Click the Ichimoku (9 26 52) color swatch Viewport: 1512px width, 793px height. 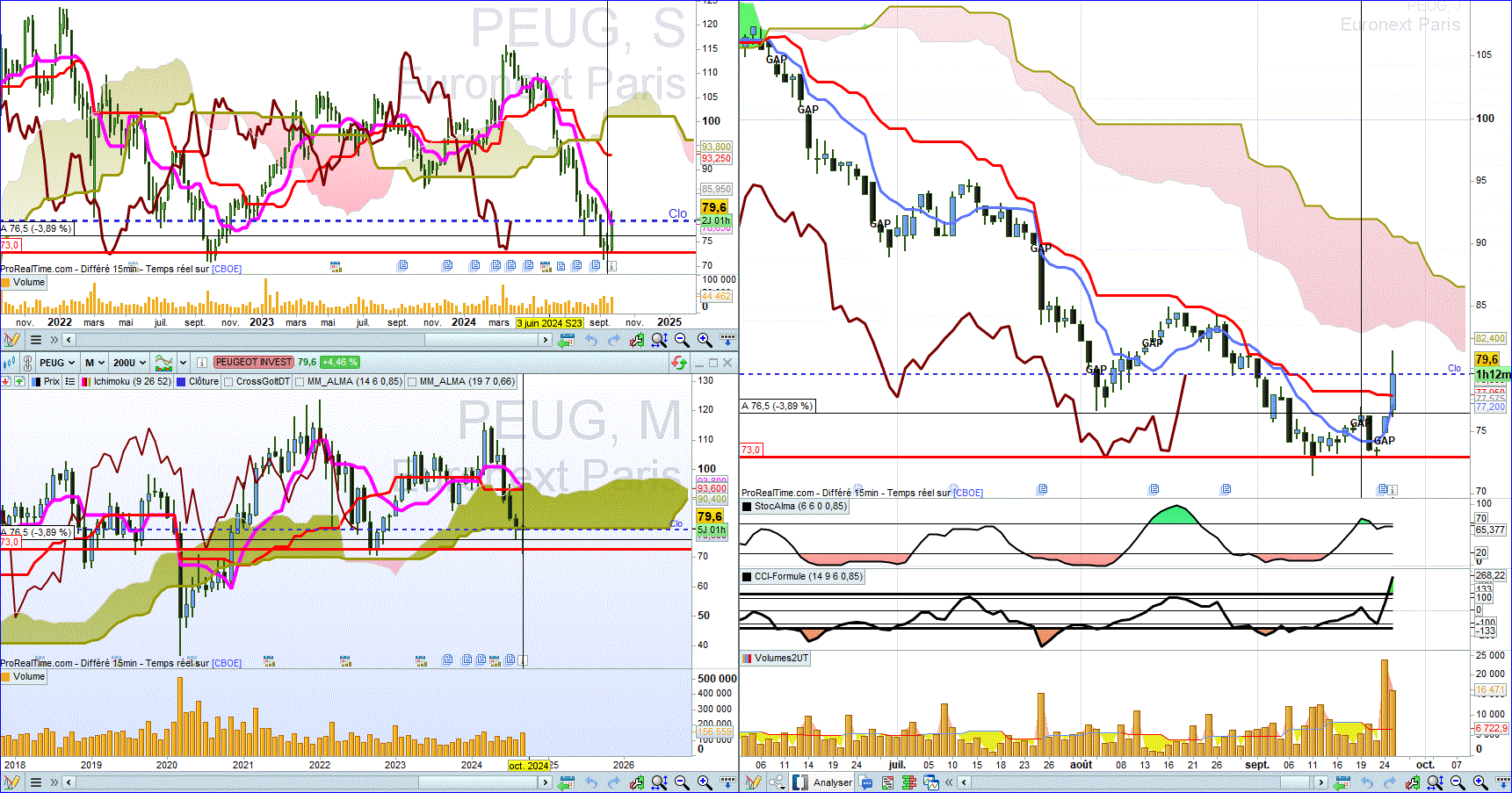click(x=86, y=382)
